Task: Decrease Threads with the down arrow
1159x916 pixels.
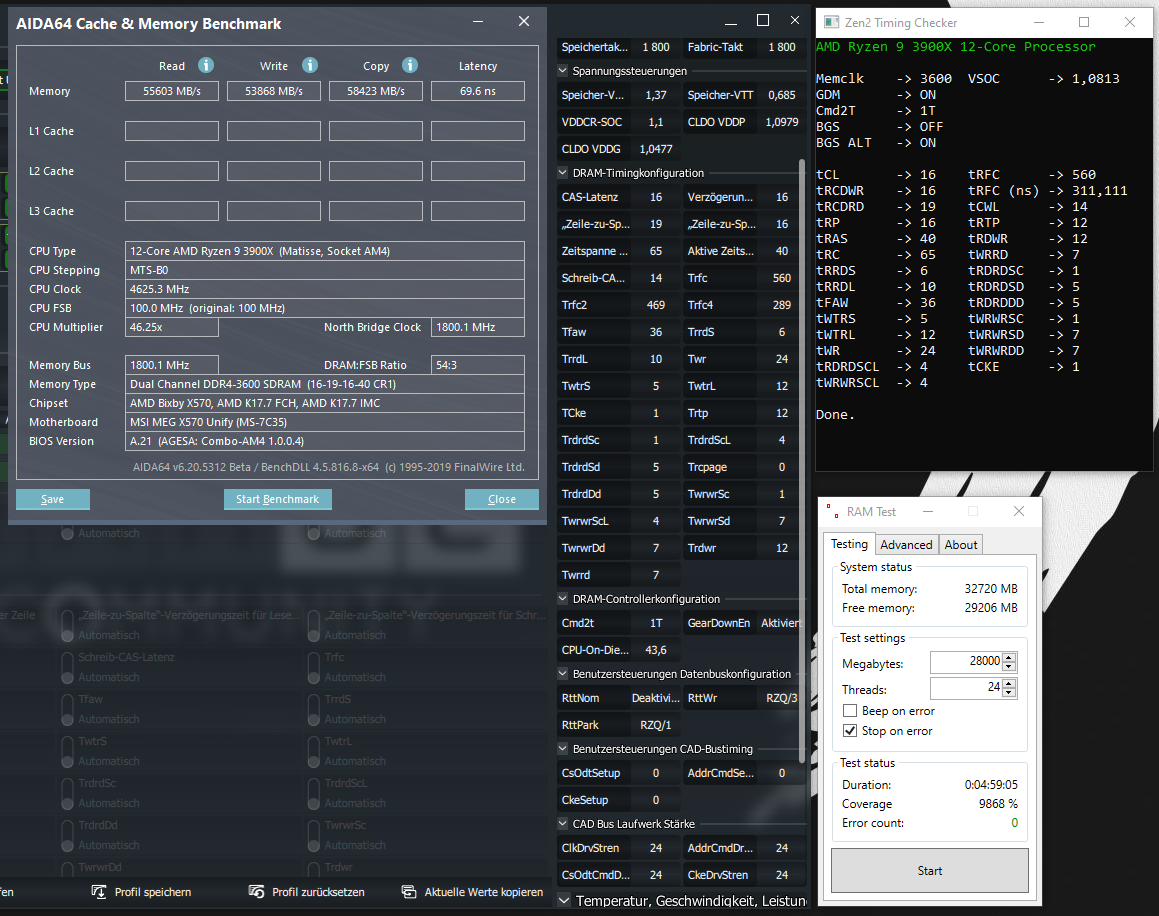Action: (1010, 693)
